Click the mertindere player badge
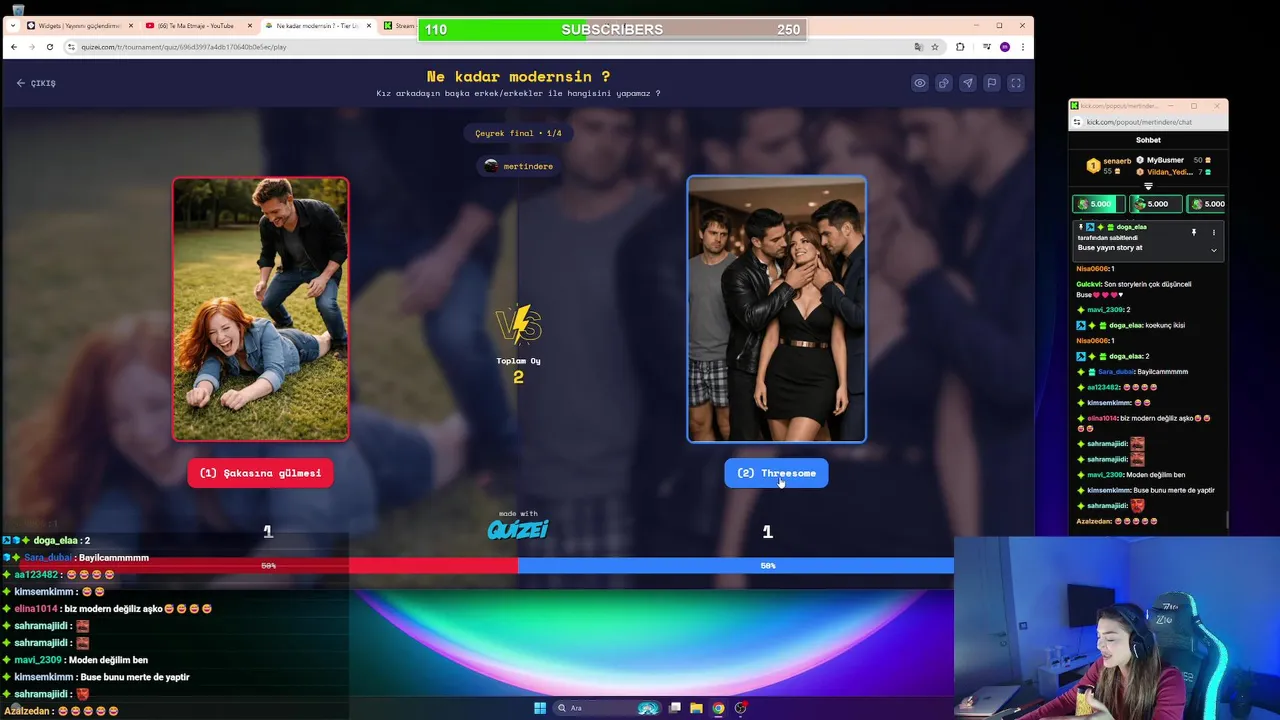 pos(518,166)
